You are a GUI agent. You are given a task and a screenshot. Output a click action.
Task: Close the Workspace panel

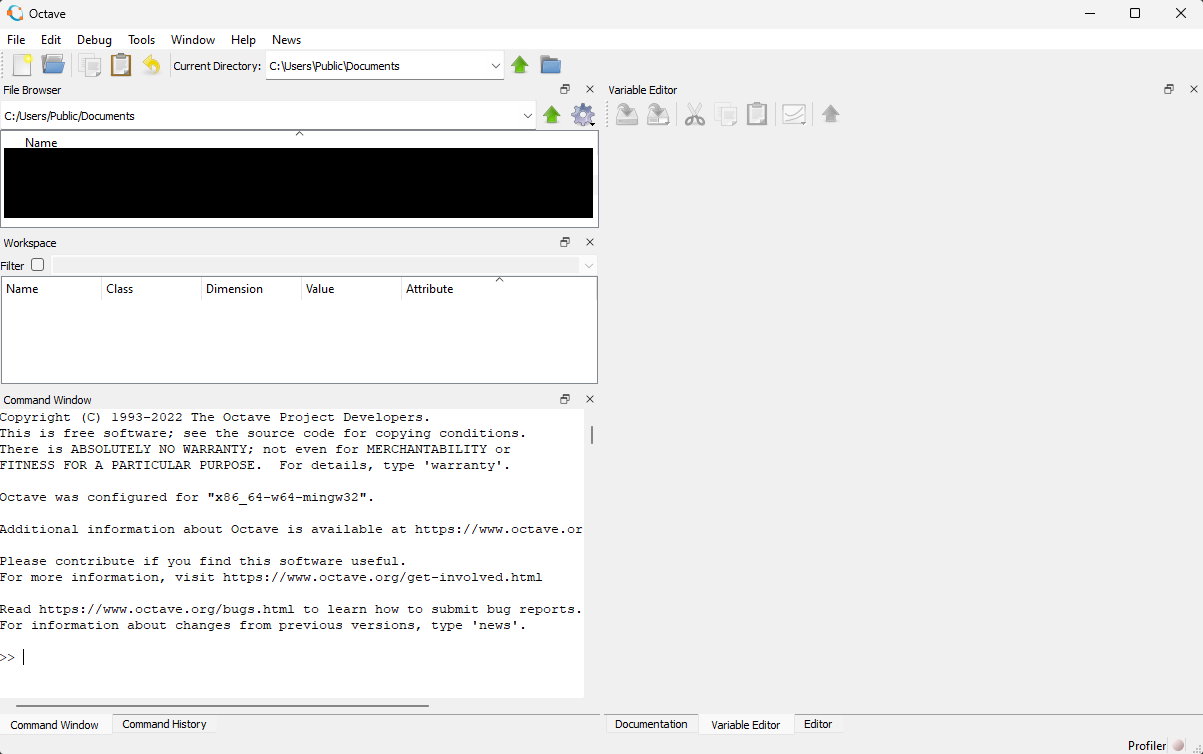click(x=589, y=242)
